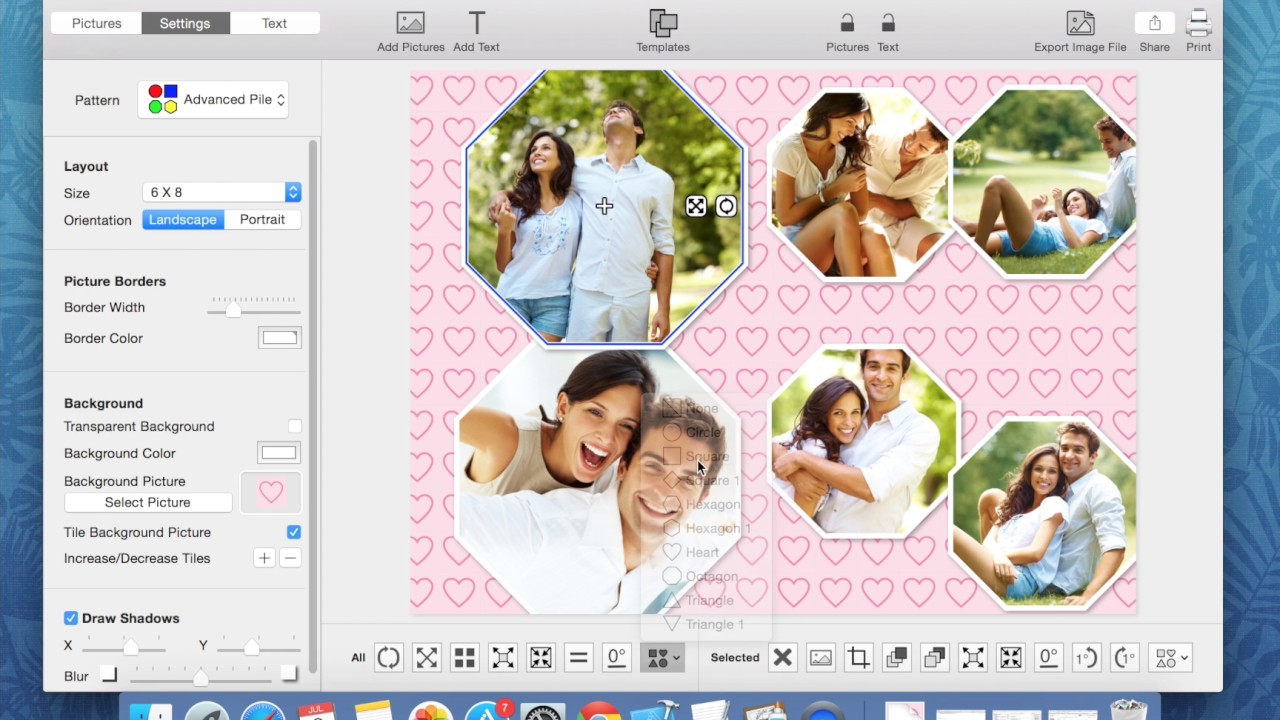1280x720 pixels.
Task: Switch to the Pictures tab
Action: click(97, 23)
